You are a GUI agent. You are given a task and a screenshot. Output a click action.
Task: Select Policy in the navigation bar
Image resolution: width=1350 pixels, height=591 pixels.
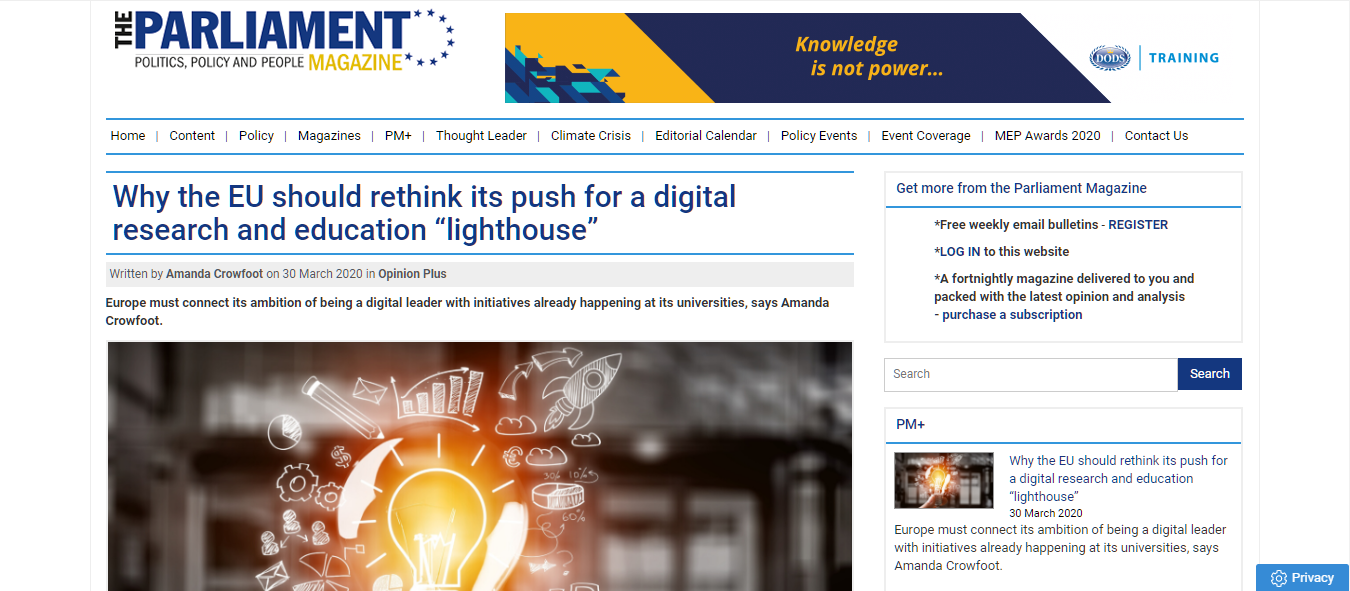tap(256, 136)
